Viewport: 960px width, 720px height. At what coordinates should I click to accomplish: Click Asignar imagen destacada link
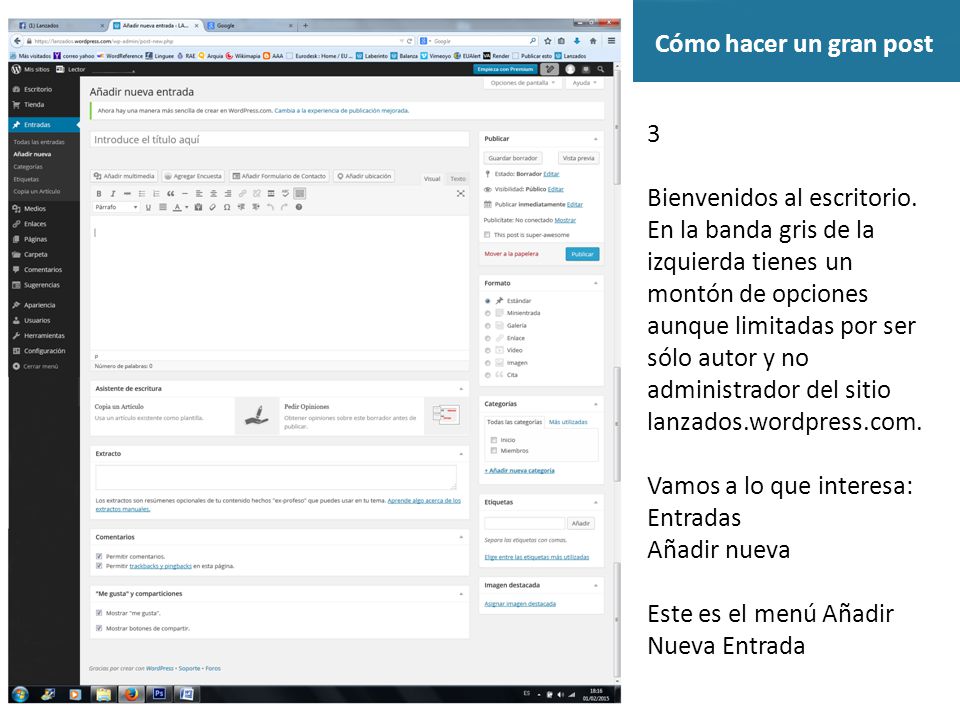[x=520, y=604]
